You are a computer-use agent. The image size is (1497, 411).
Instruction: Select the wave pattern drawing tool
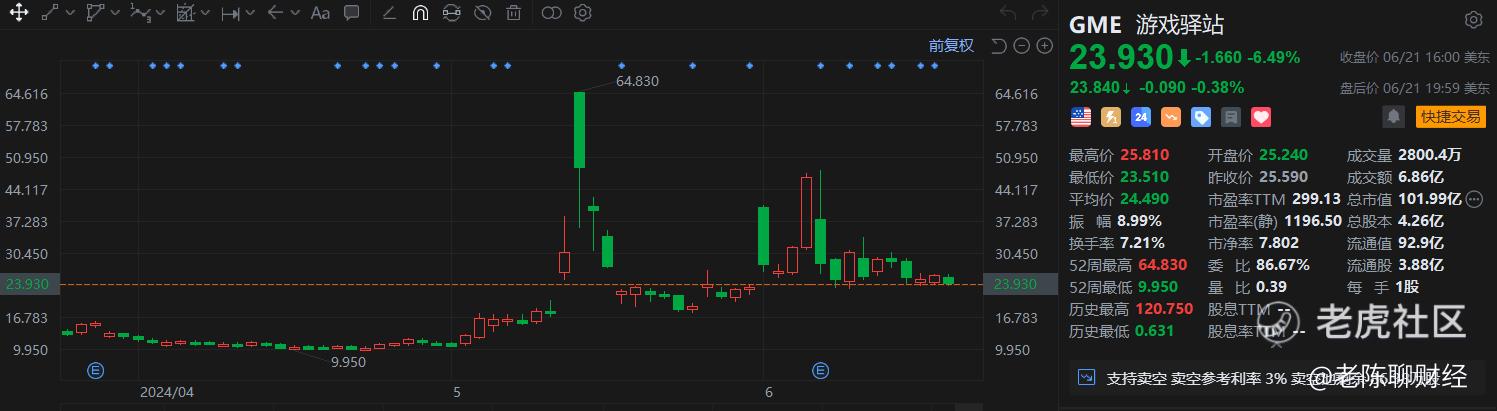pos(141,13)
